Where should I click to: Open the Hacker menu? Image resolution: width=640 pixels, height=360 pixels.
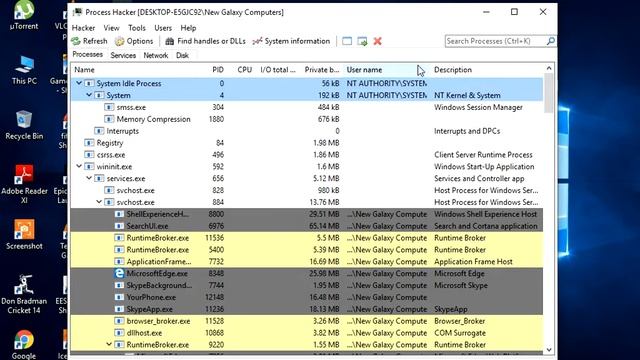point(83,28)
